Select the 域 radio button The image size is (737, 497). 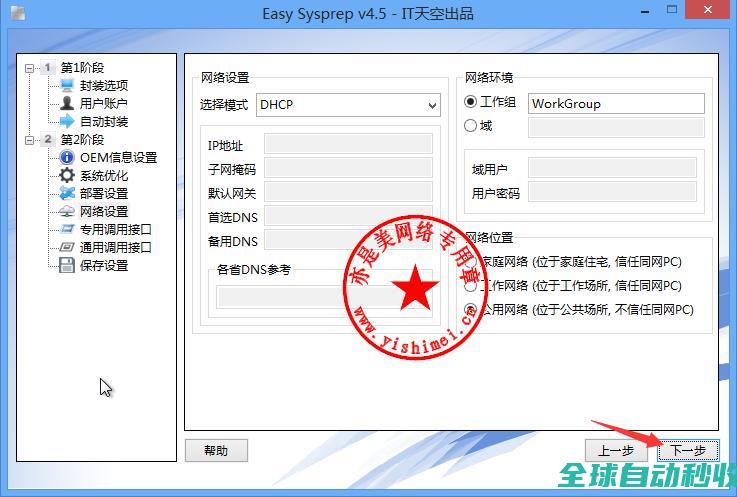471,127
